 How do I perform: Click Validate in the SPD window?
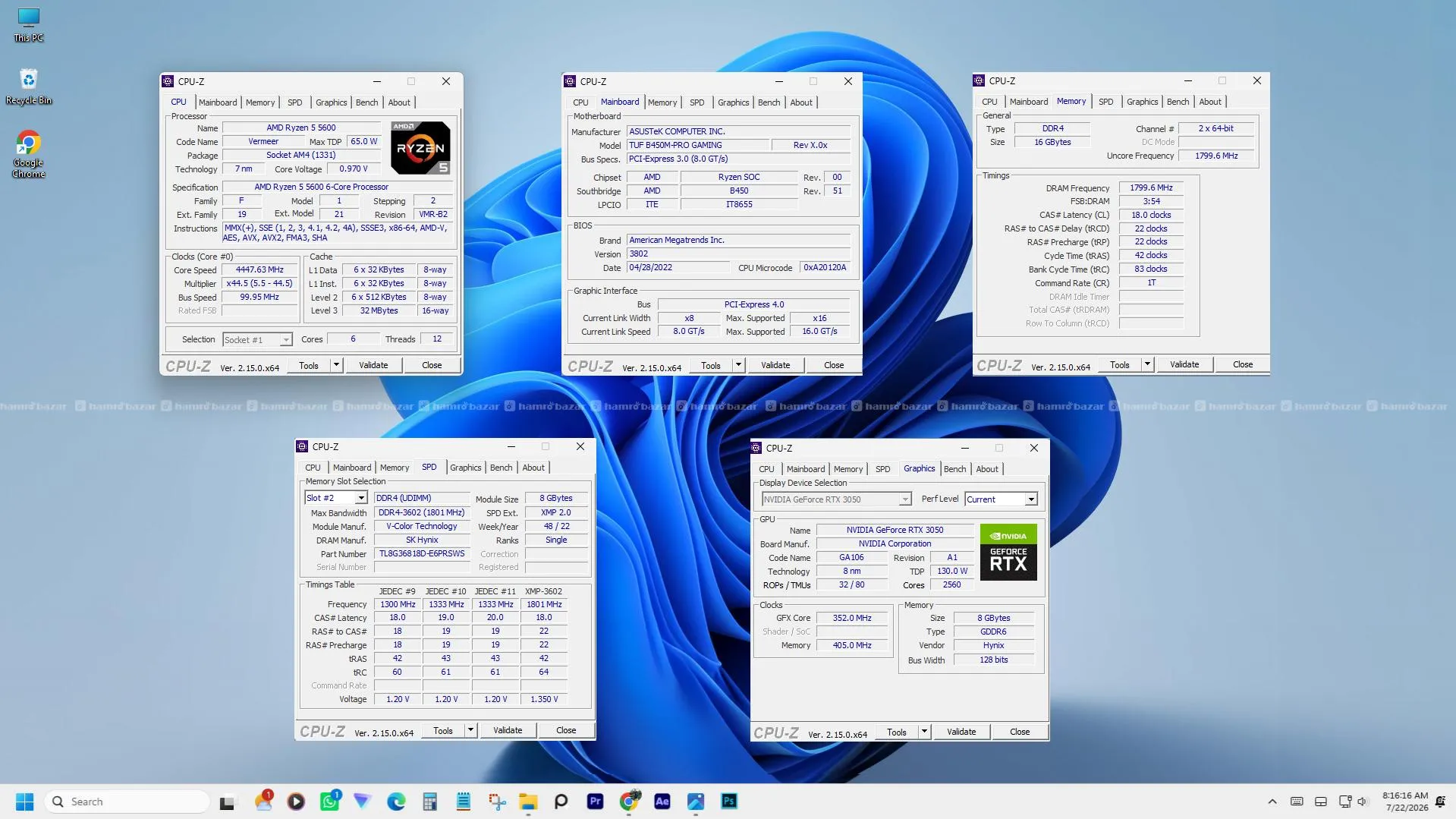point(508,730)
